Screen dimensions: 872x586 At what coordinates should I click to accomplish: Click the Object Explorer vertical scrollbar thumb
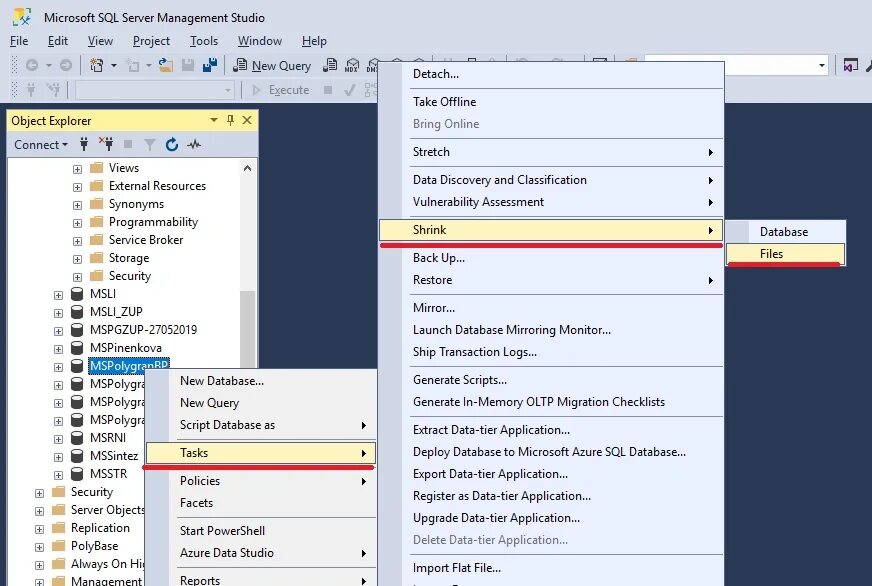click(x=247, y=329)
